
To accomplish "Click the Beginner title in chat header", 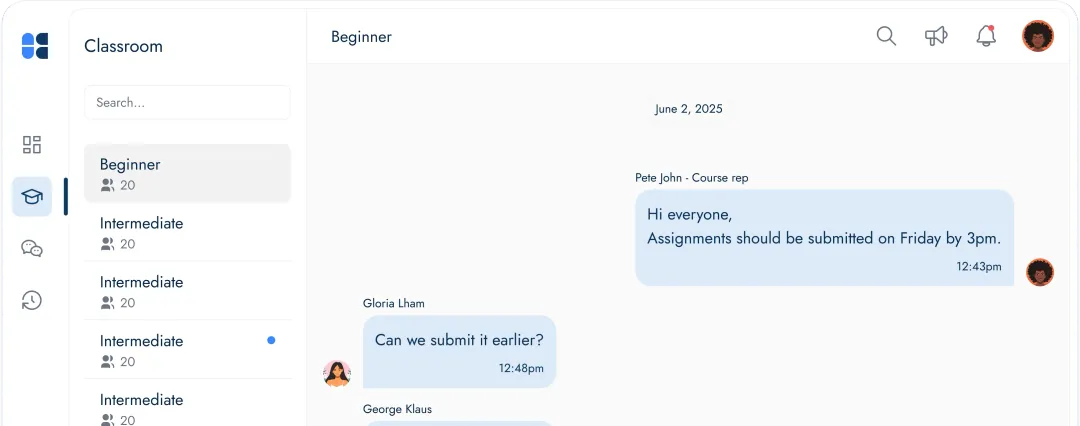I will (362, 37).
